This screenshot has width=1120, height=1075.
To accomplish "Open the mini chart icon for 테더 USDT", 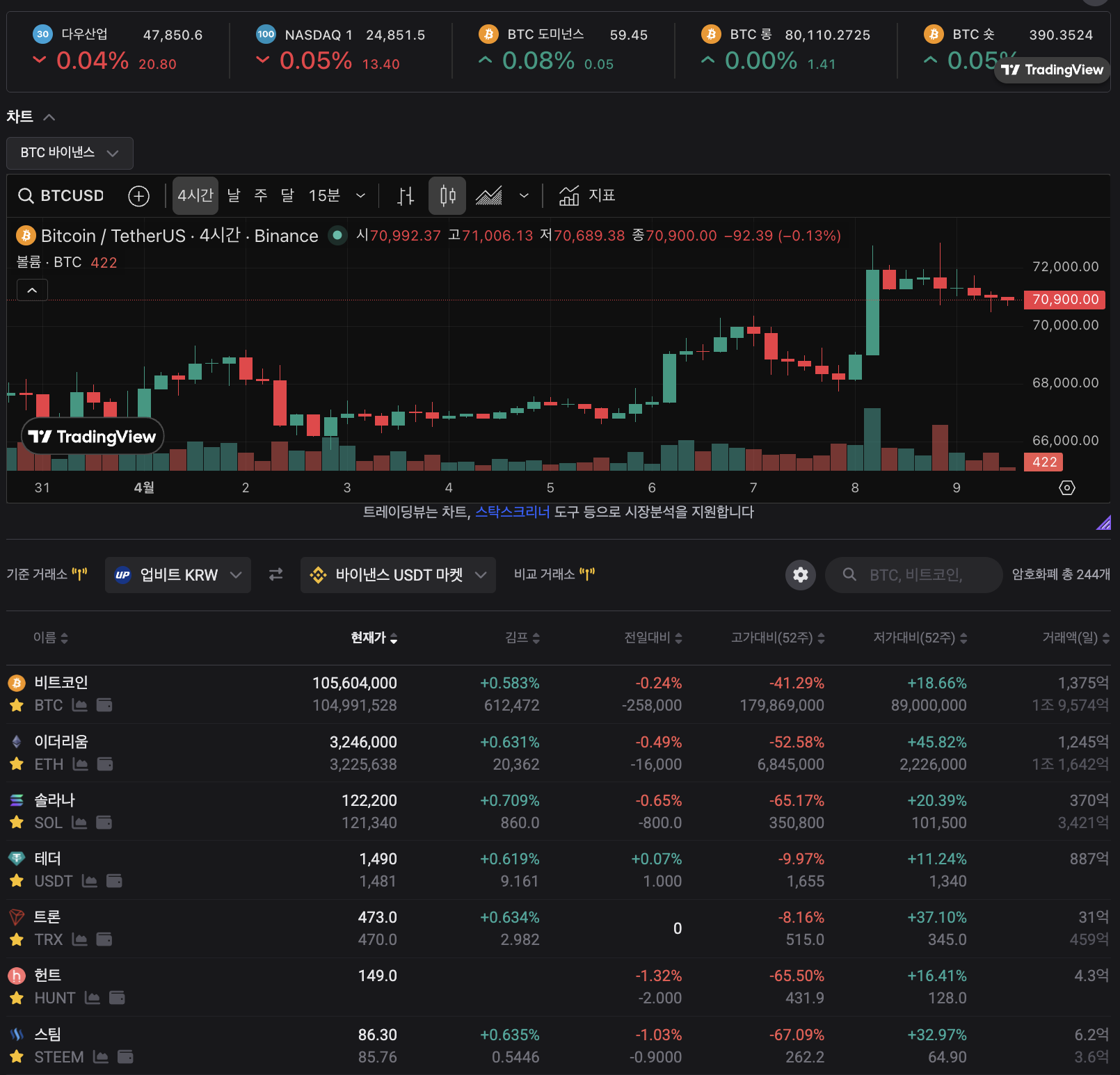I will click(x=90, y=881).
